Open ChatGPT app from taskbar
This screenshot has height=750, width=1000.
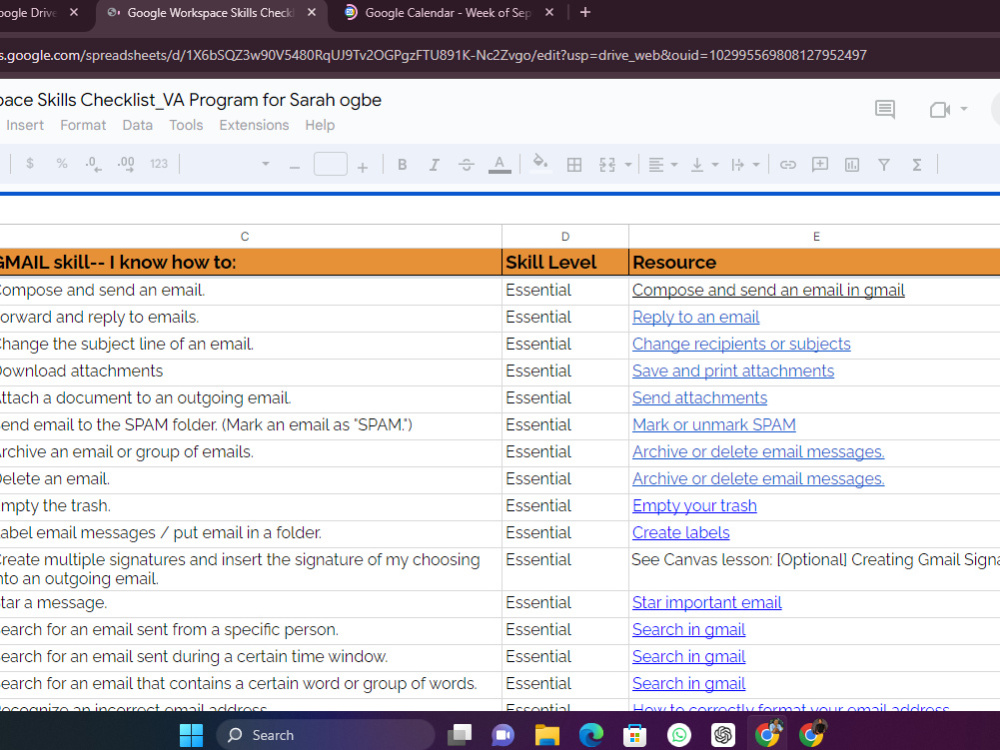click(x=723, y=735)
